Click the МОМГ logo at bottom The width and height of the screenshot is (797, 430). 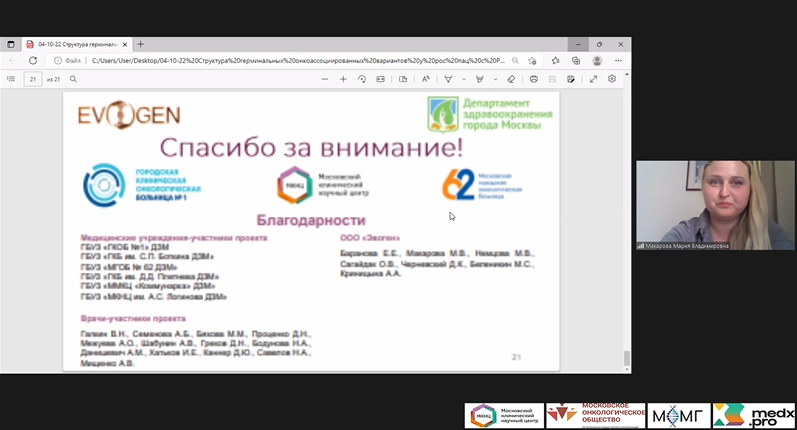coord(679,416)
